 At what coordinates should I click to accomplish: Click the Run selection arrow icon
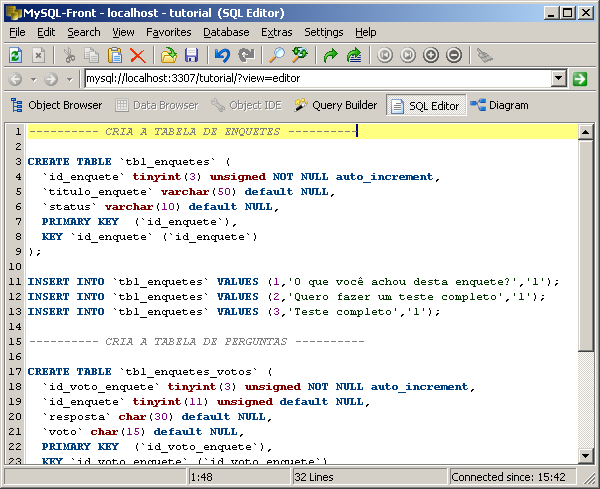click(354, 55)
